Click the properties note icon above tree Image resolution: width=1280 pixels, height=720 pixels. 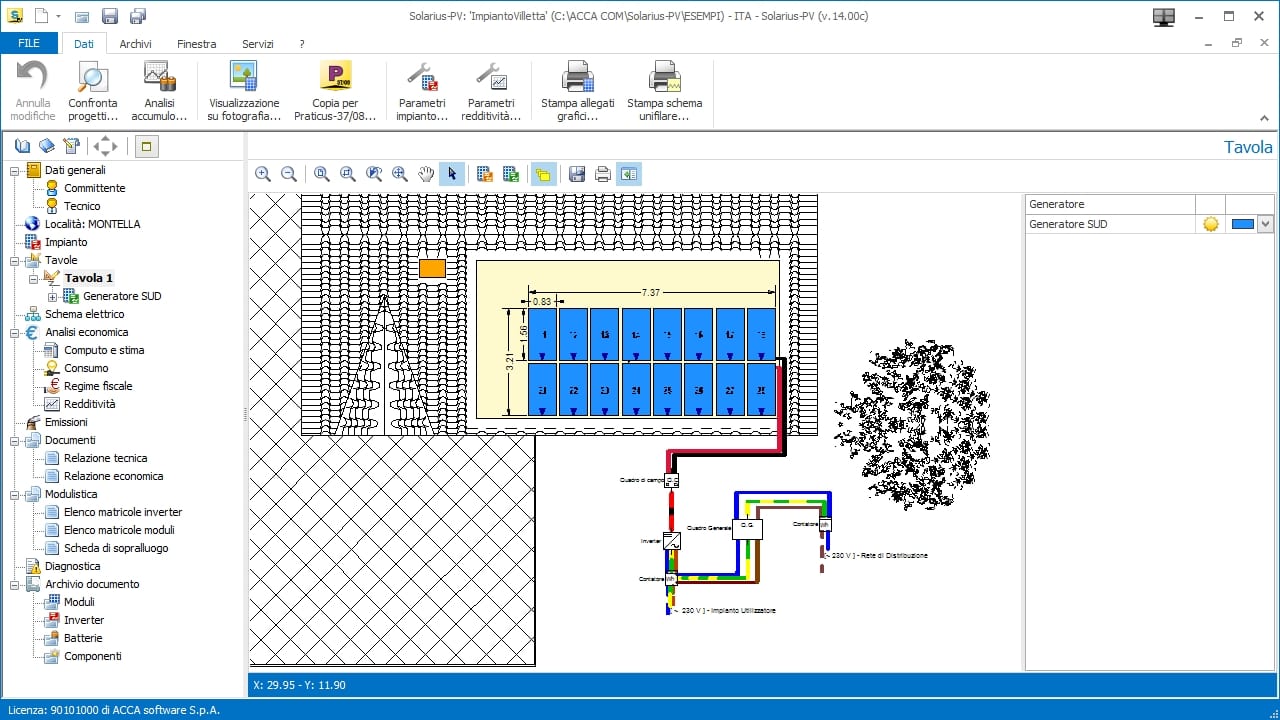pos(71,146)
